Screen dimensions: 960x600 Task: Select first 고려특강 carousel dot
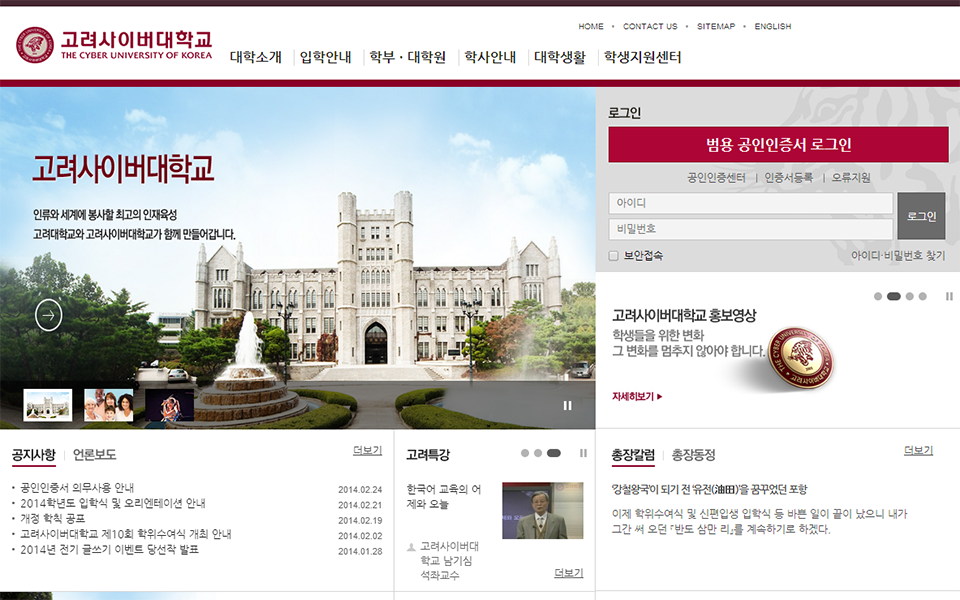click(525, 453)
